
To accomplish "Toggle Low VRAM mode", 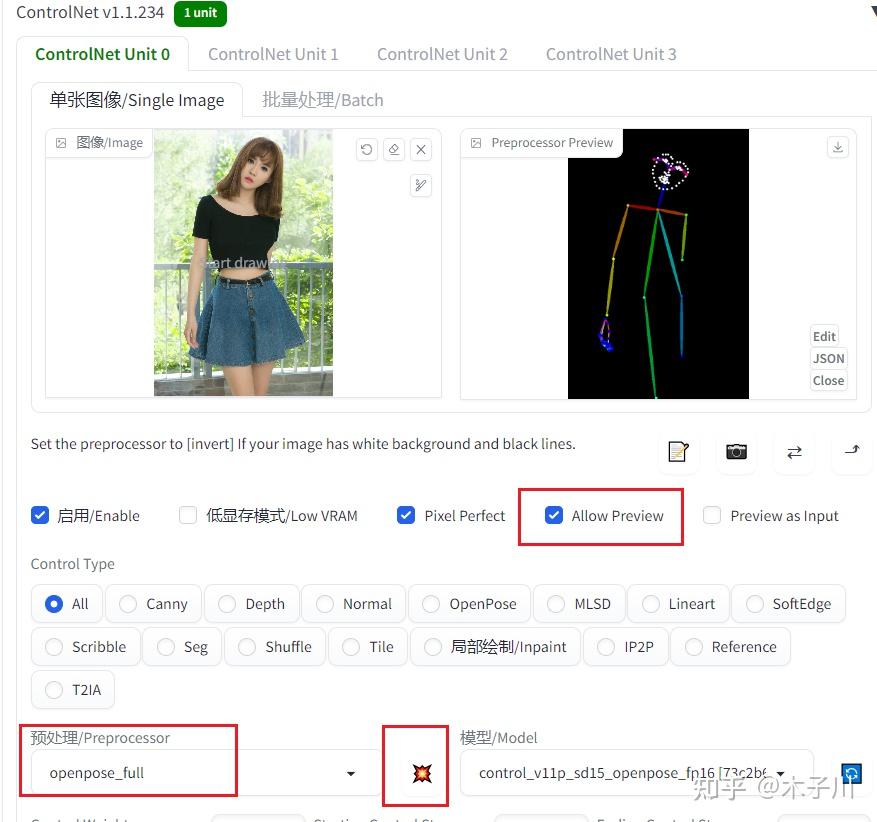I will 187,515.
